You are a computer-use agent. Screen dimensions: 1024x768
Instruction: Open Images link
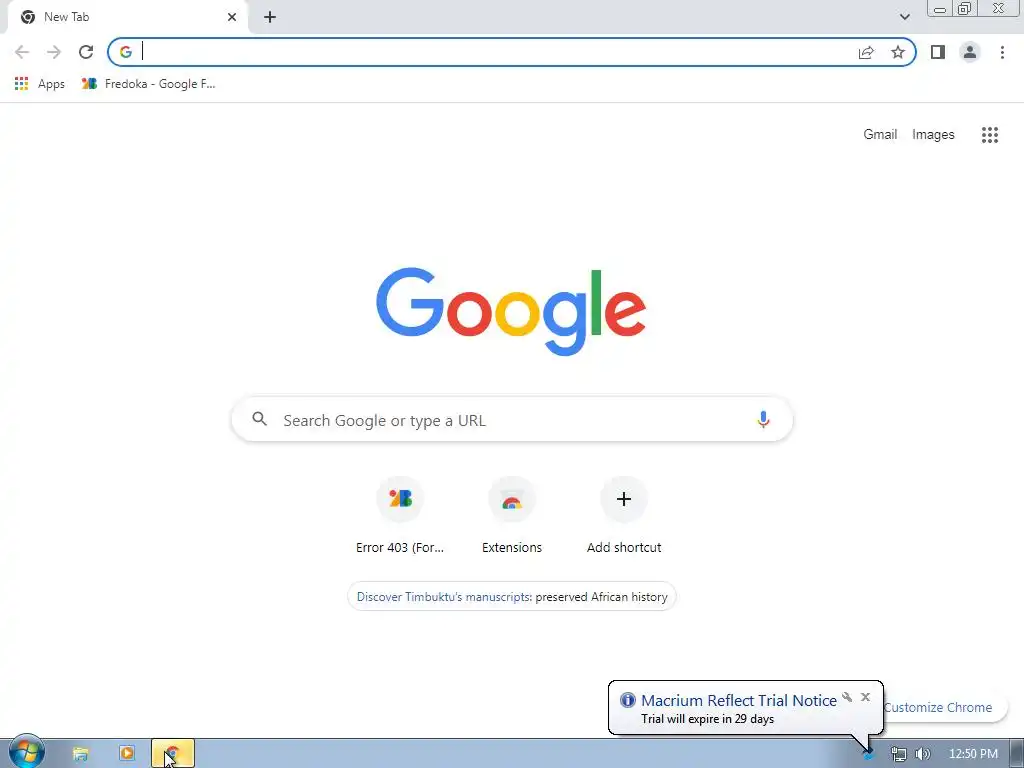click(933, 135)
